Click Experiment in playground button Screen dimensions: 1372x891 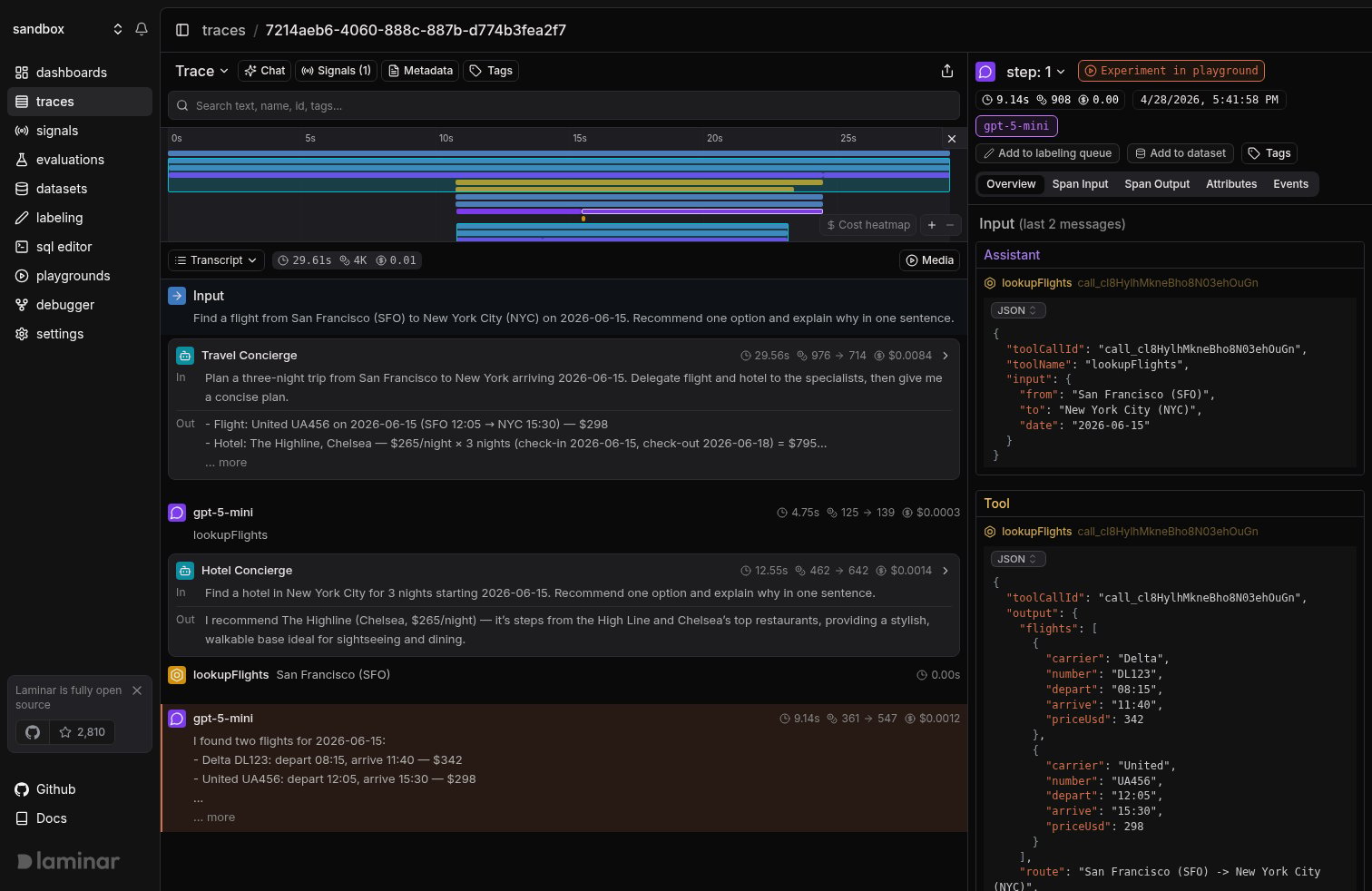(1171, 71)
